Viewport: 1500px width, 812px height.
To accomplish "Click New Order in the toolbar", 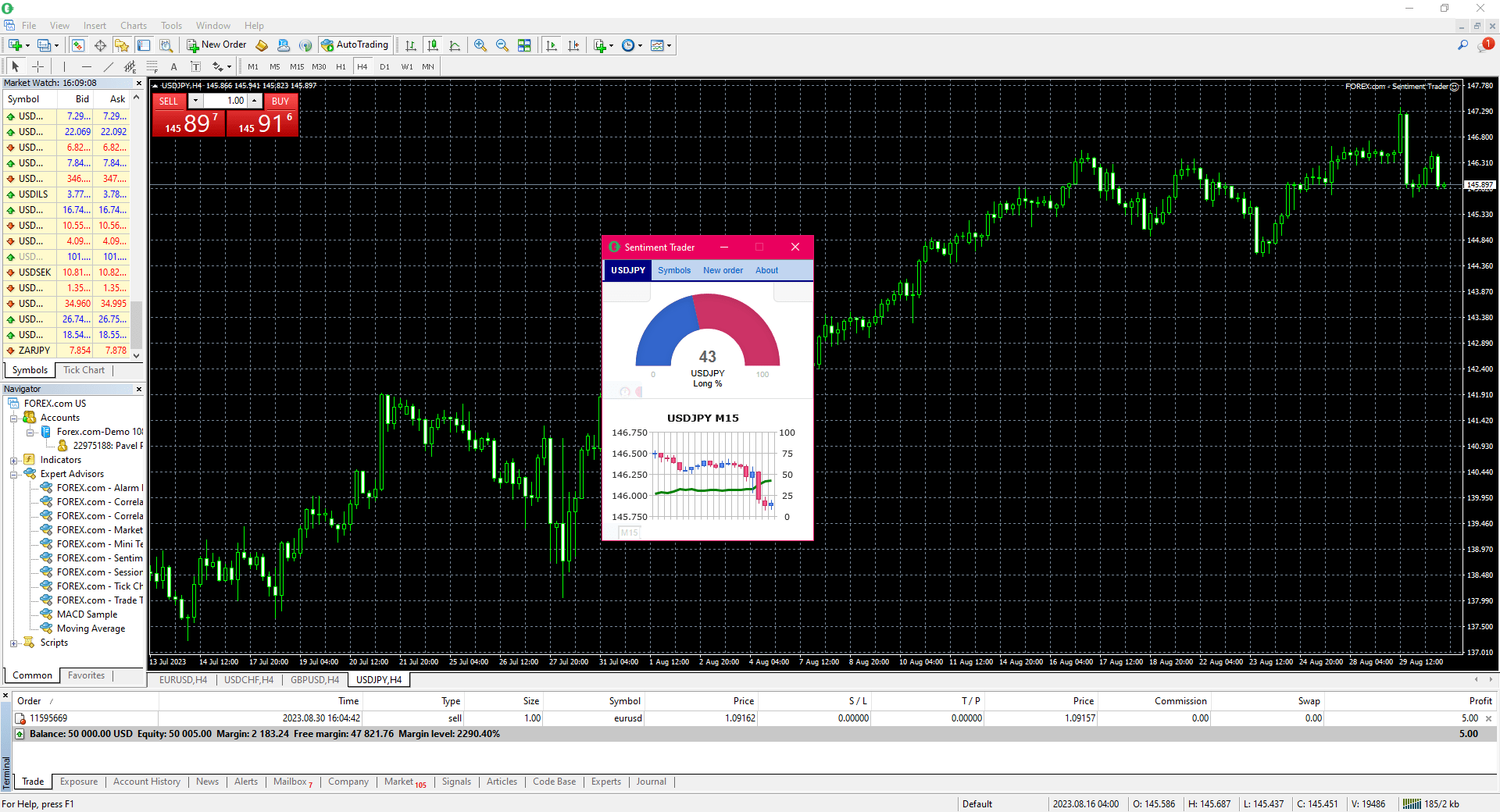I will 217,45.
